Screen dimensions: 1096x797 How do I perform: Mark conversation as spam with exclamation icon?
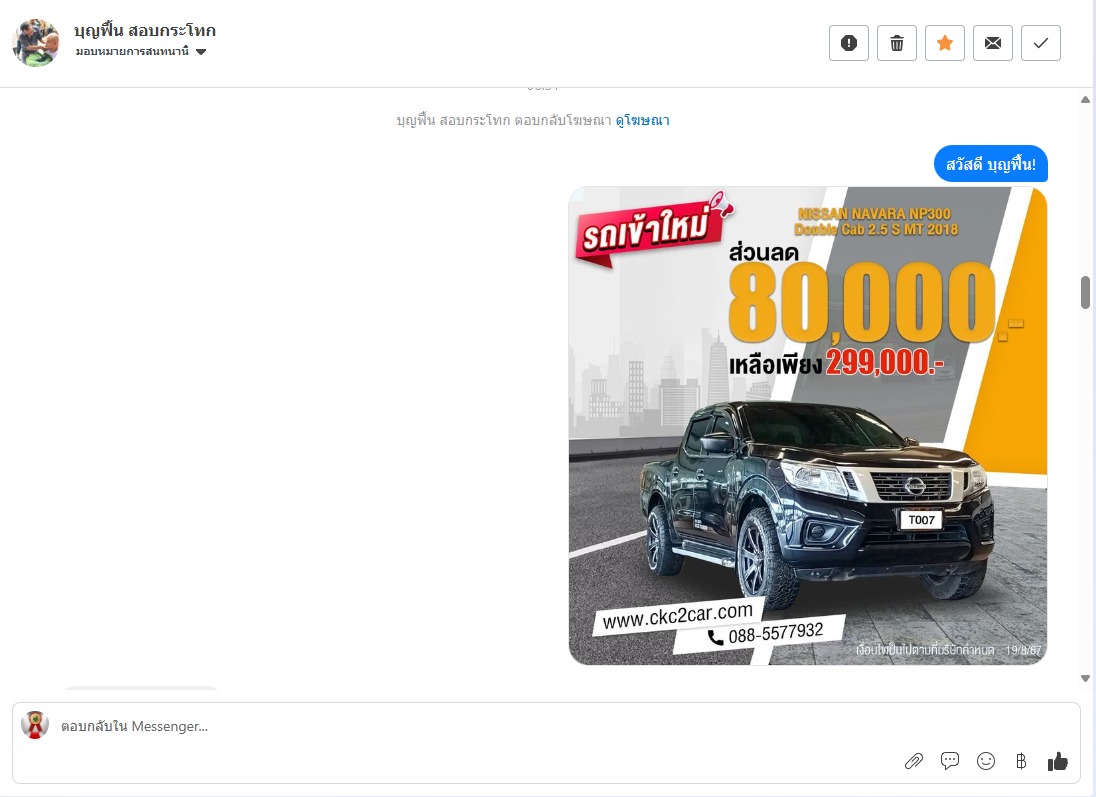pyautogui.click(x=849, y=43)
